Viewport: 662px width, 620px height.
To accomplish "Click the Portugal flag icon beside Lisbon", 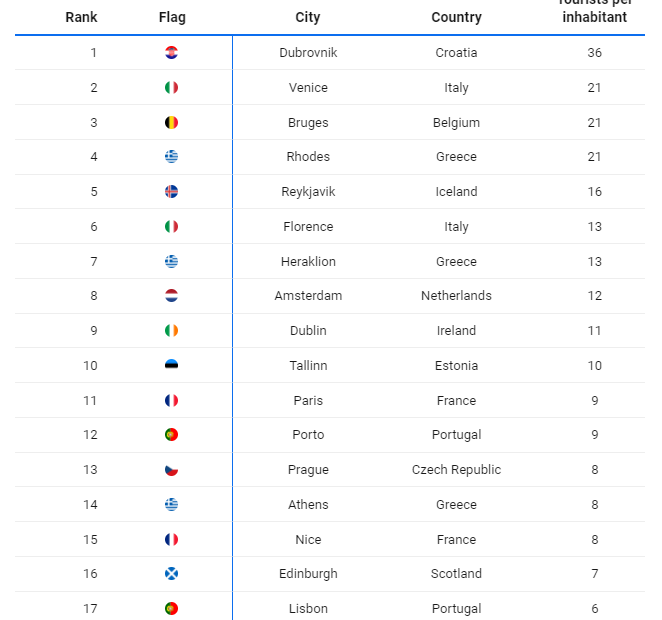I will coord(172,609).
